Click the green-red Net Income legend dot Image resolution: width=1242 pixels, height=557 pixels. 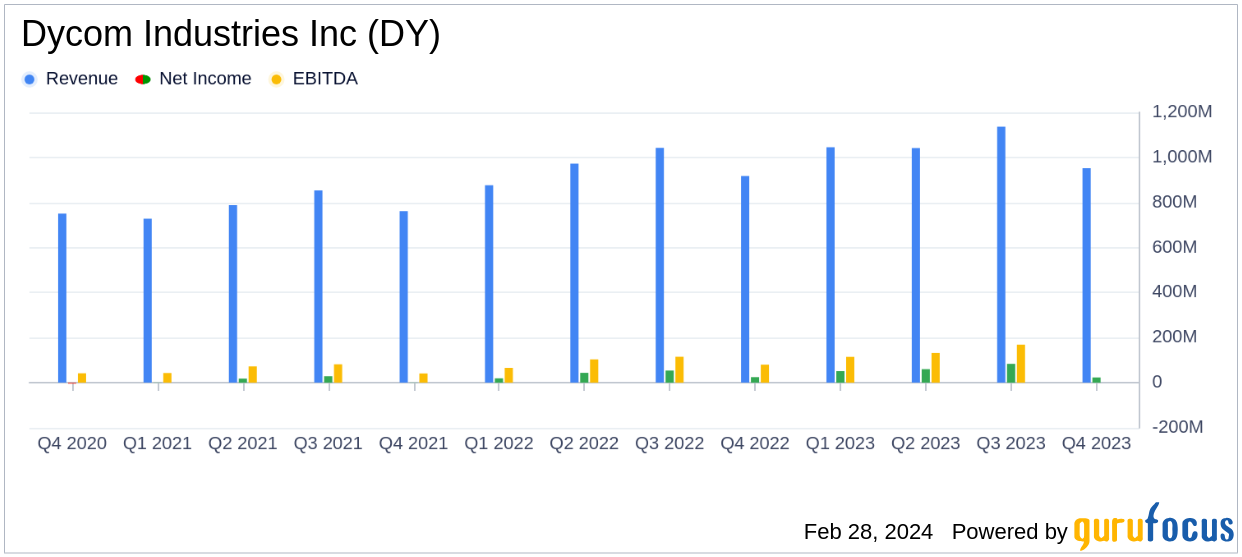(x=143, y=79)
